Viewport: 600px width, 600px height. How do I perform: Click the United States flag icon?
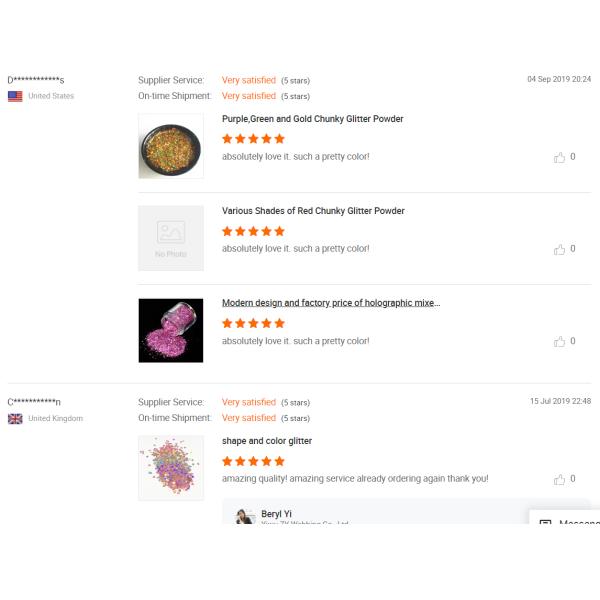point(15,96)
